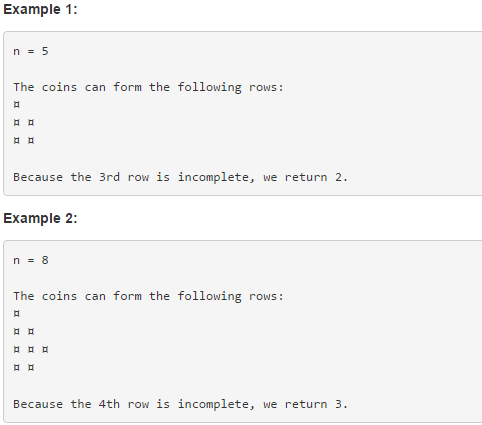Select the word "3rd" in Example 1
This screenshot has width=482, height=425.
tap(109, 177)
